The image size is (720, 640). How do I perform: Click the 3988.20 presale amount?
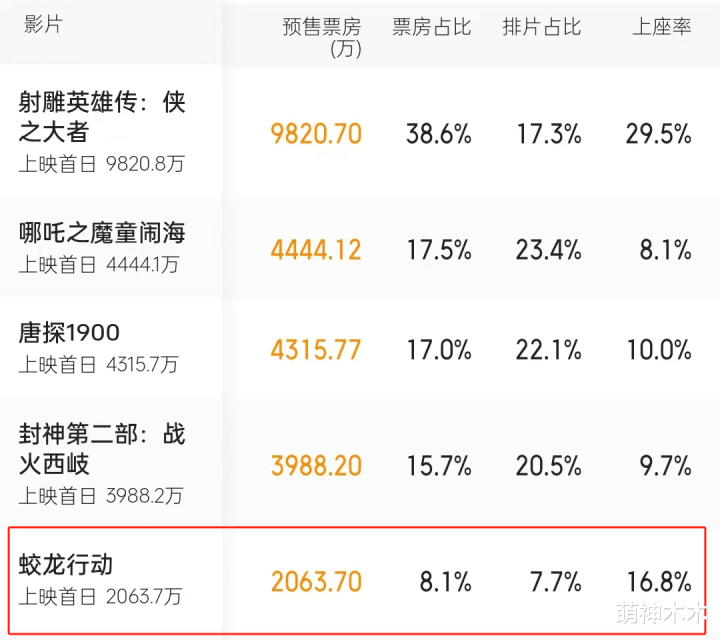pos(316,465)
